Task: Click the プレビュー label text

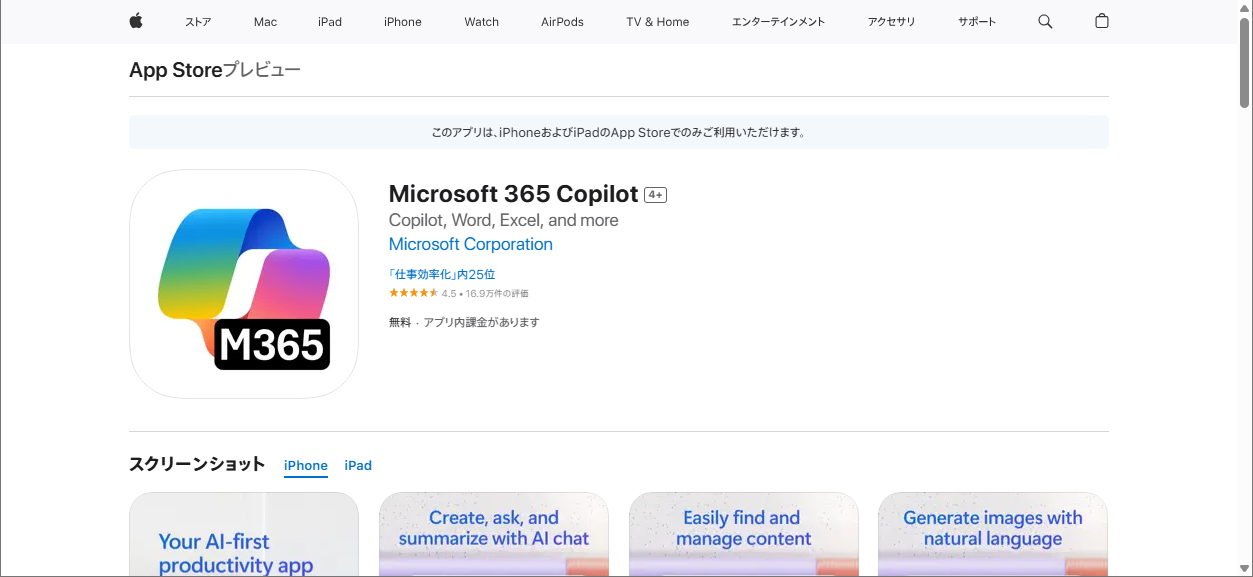Action: [262, 70]
